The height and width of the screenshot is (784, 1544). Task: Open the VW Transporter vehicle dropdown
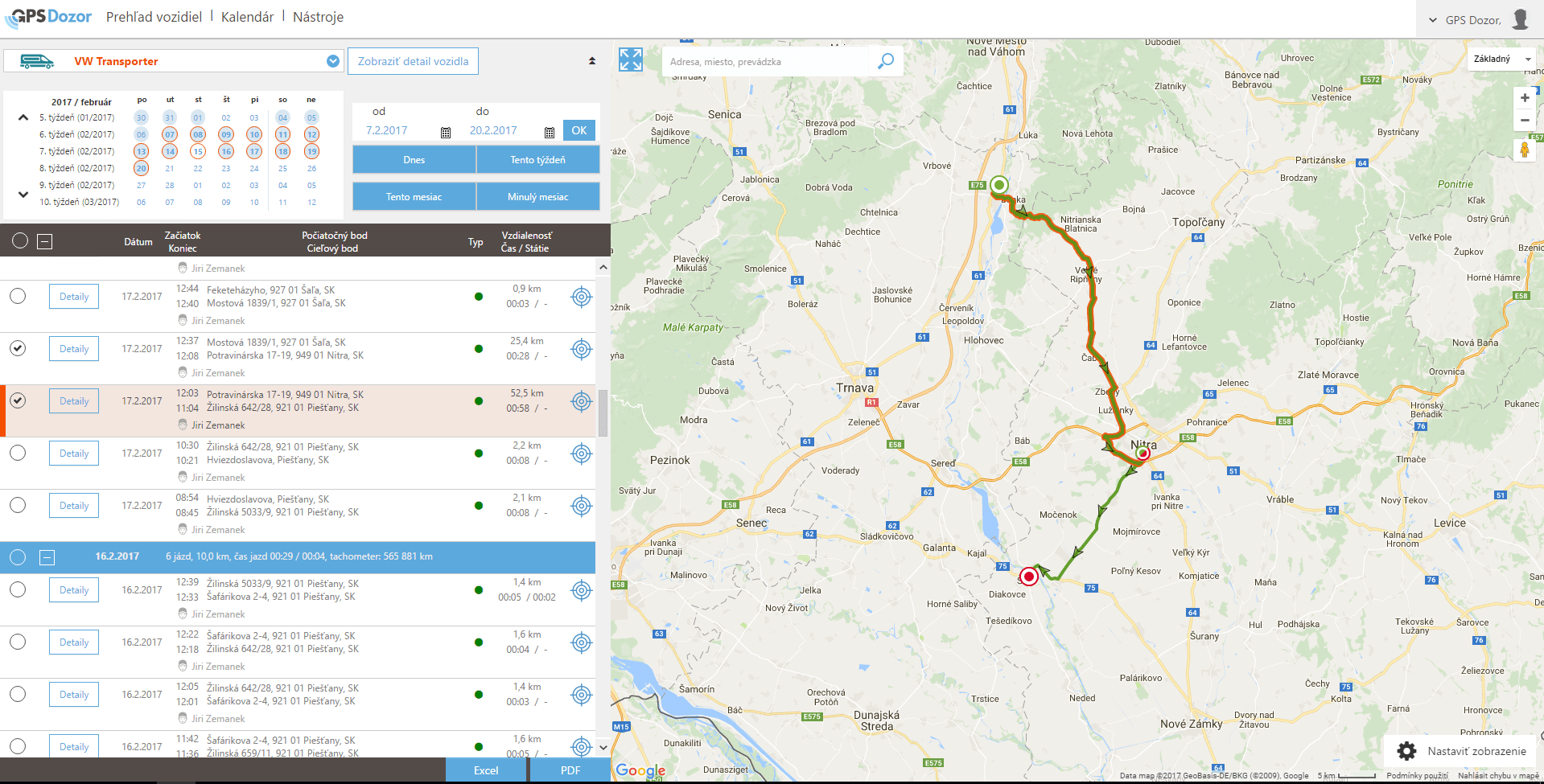[333, 61]
